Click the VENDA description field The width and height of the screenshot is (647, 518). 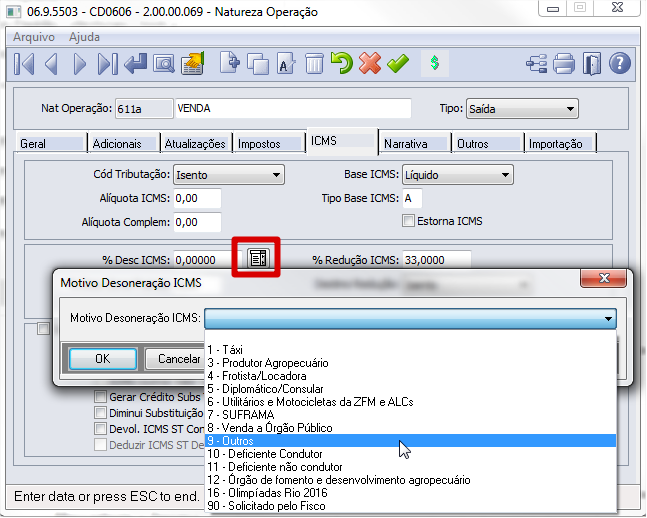point(293,109)
